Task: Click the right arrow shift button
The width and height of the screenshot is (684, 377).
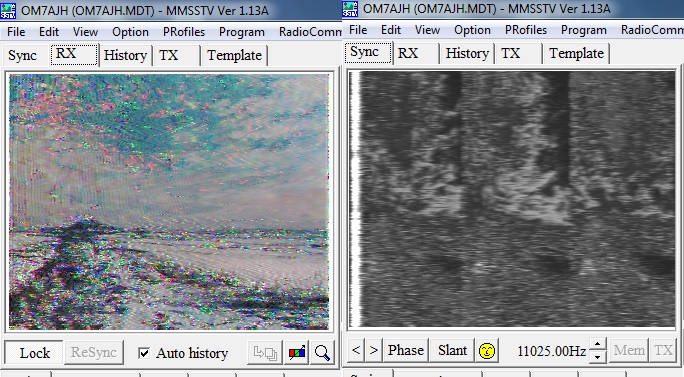Action: pos(373,350)
